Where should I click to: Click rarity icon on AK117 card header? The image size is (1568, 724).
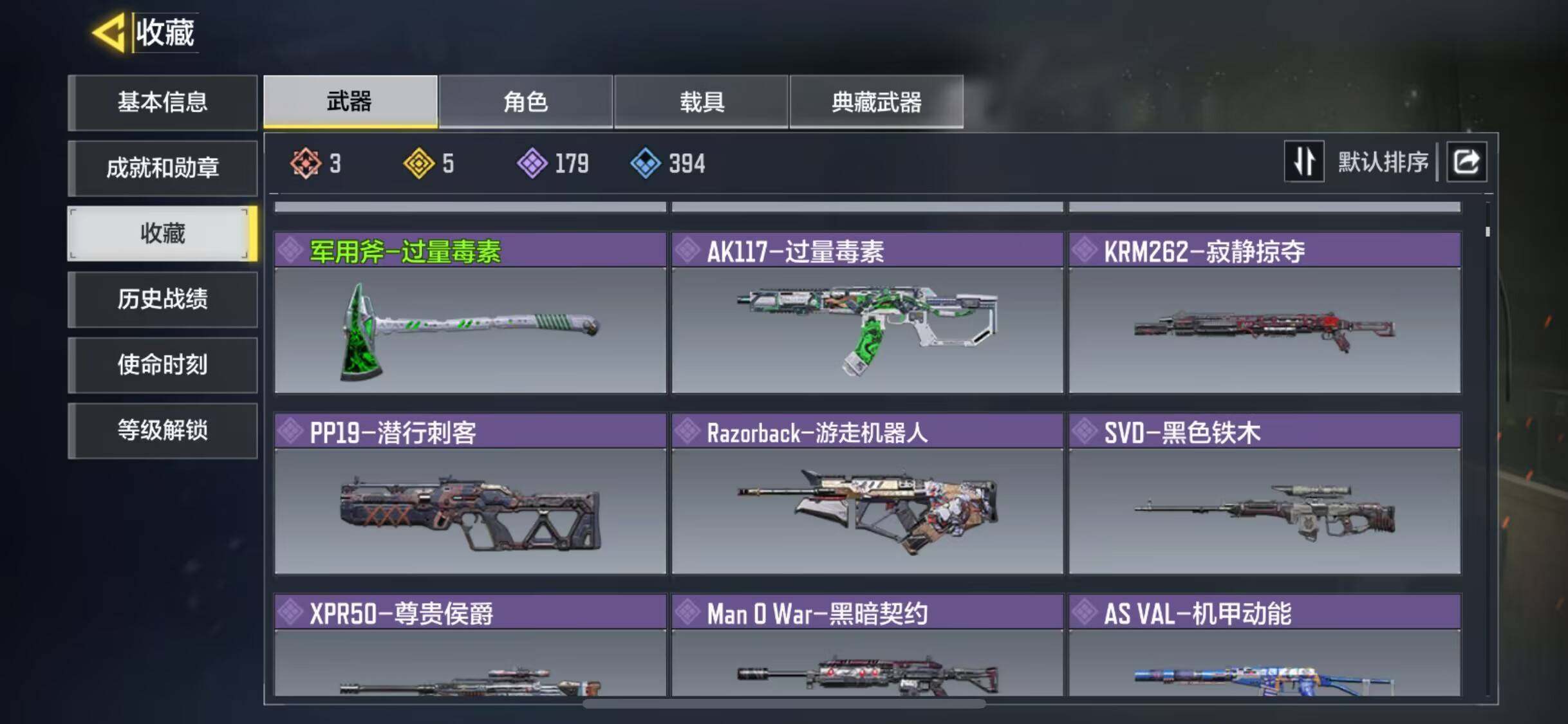(687, 250)
